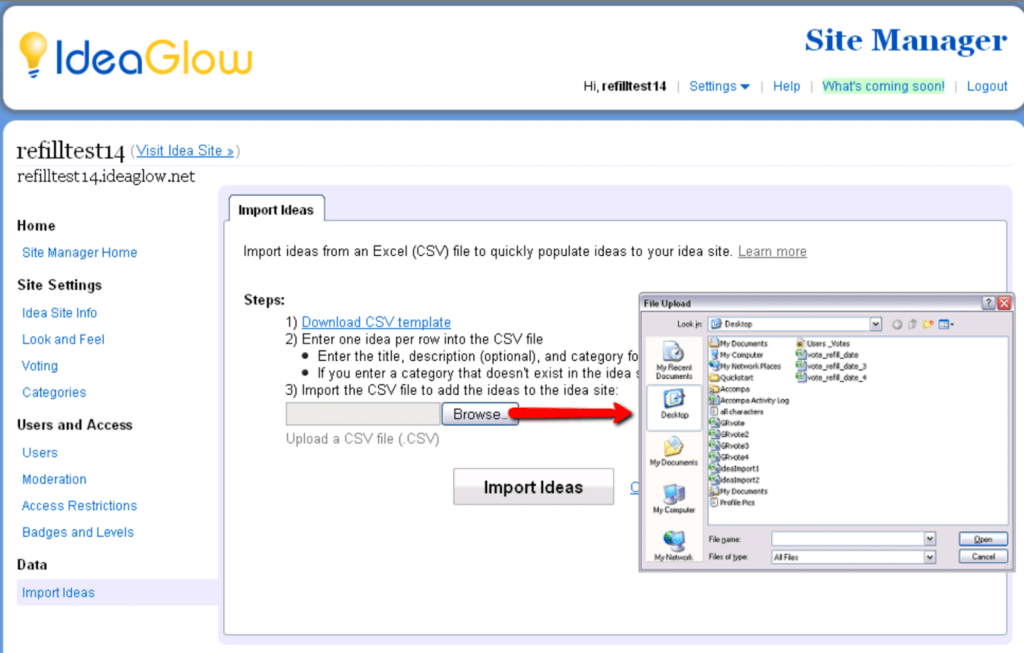Select the GRvote file
Screen dimensions: 1024x653
(727, 423)
